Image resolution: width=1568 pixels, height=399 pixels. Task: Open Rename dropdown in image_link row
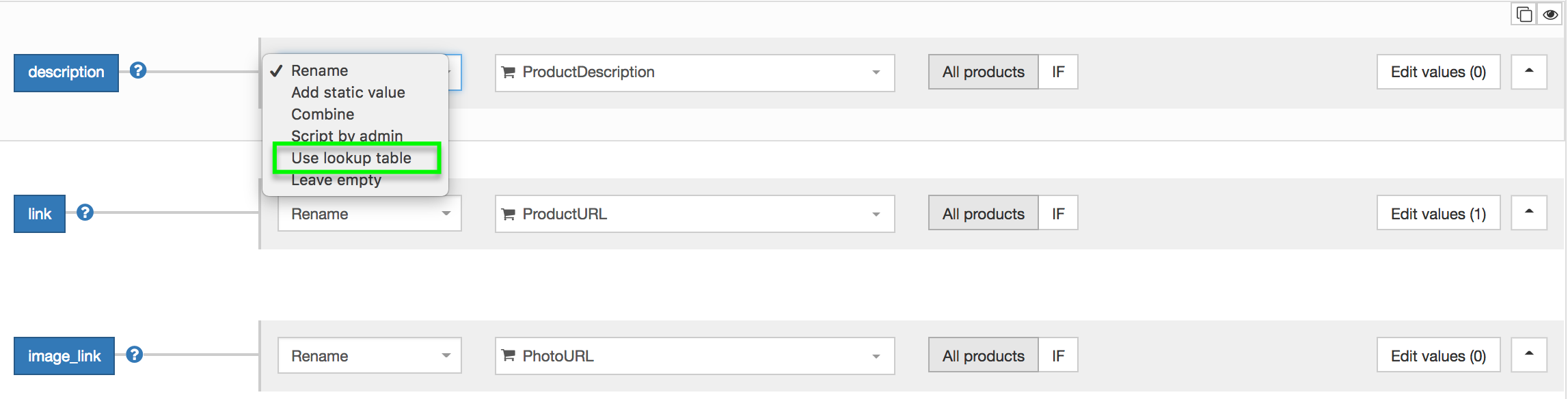tap(369, 356)
